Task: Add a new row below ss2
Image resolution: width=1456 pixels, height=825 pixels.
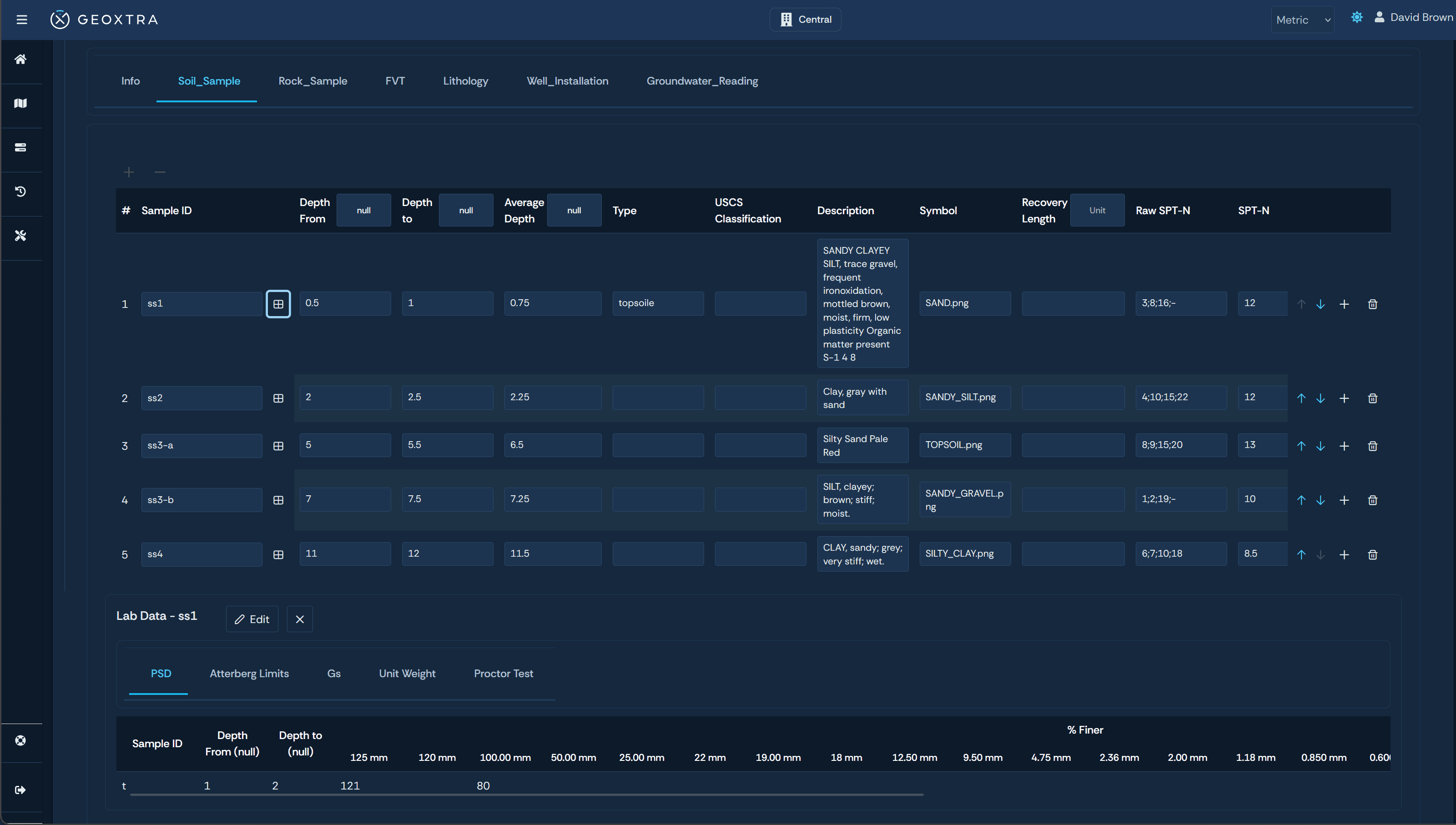Action: click(x=1345, y=398)
